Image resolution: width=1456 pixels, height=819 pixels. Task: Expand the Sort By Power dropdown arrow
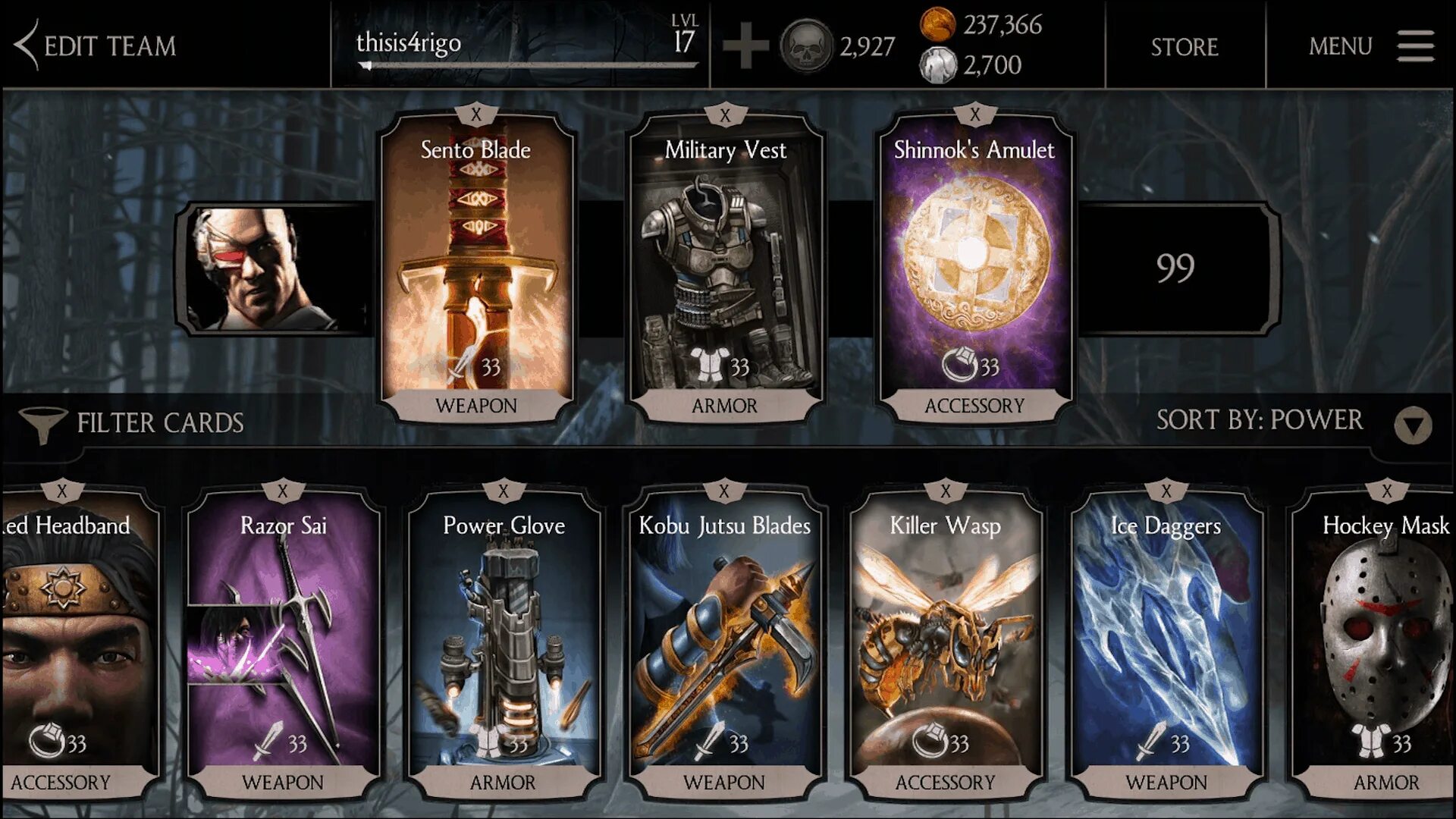(x=1413, y=425)
